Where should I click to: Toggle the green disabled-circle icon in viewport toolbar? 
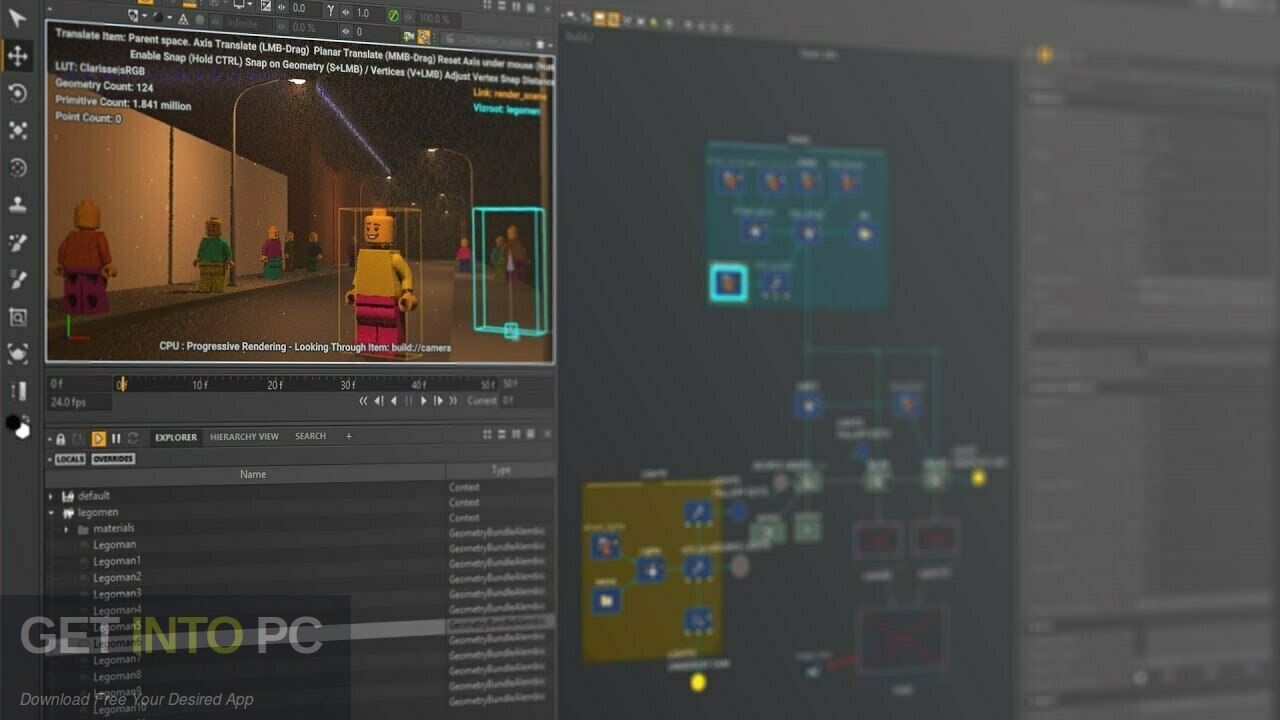(x=393, y=16)
